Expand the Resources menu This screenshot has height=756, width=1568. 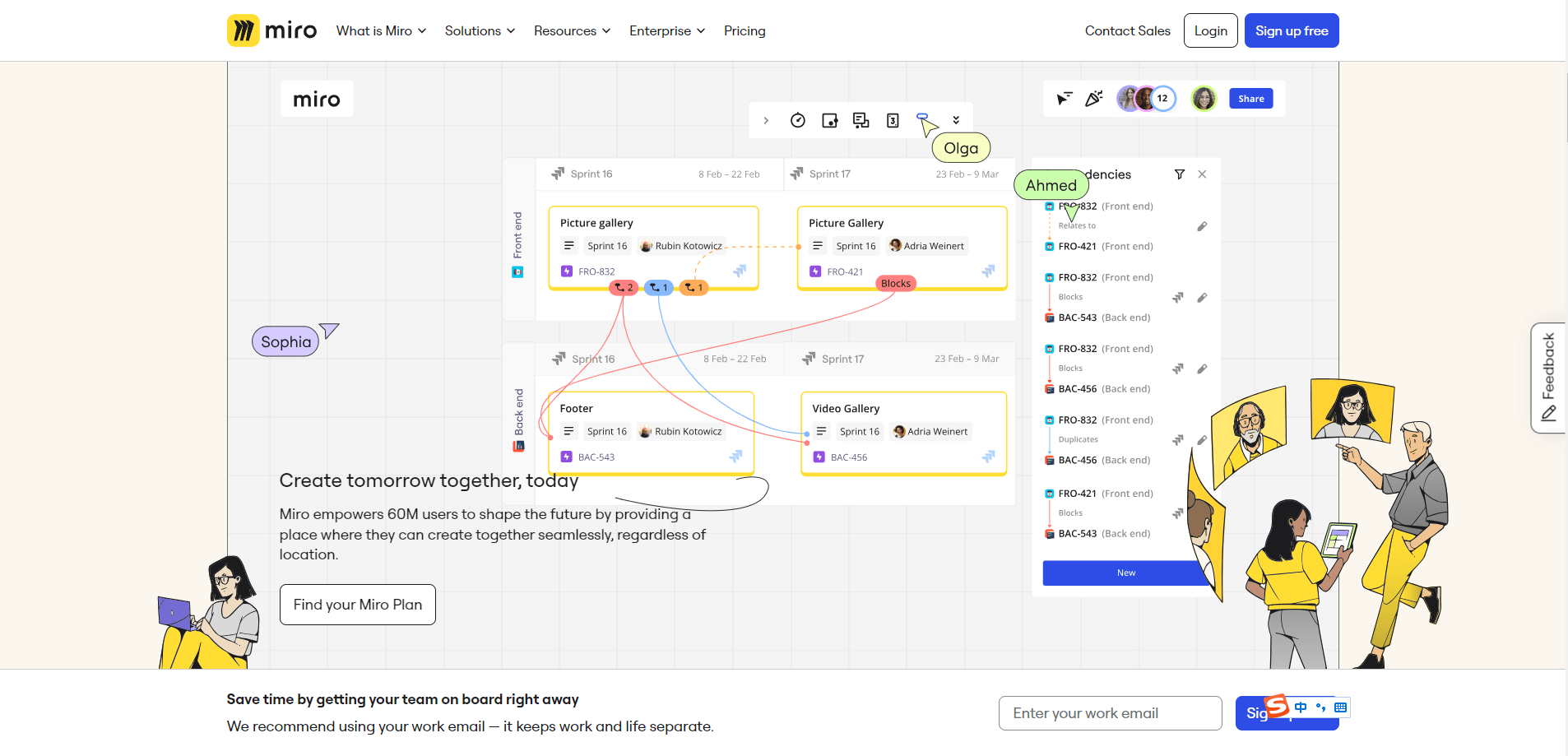click(572, 30)
